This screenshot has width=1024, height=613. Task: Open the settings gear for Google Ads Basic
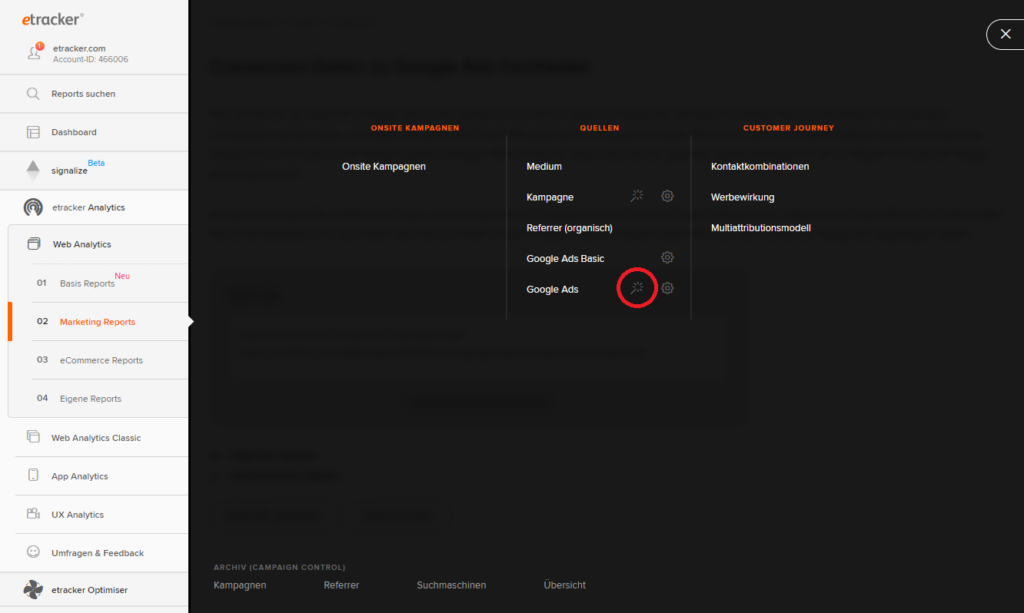click(x=667, y=257)
